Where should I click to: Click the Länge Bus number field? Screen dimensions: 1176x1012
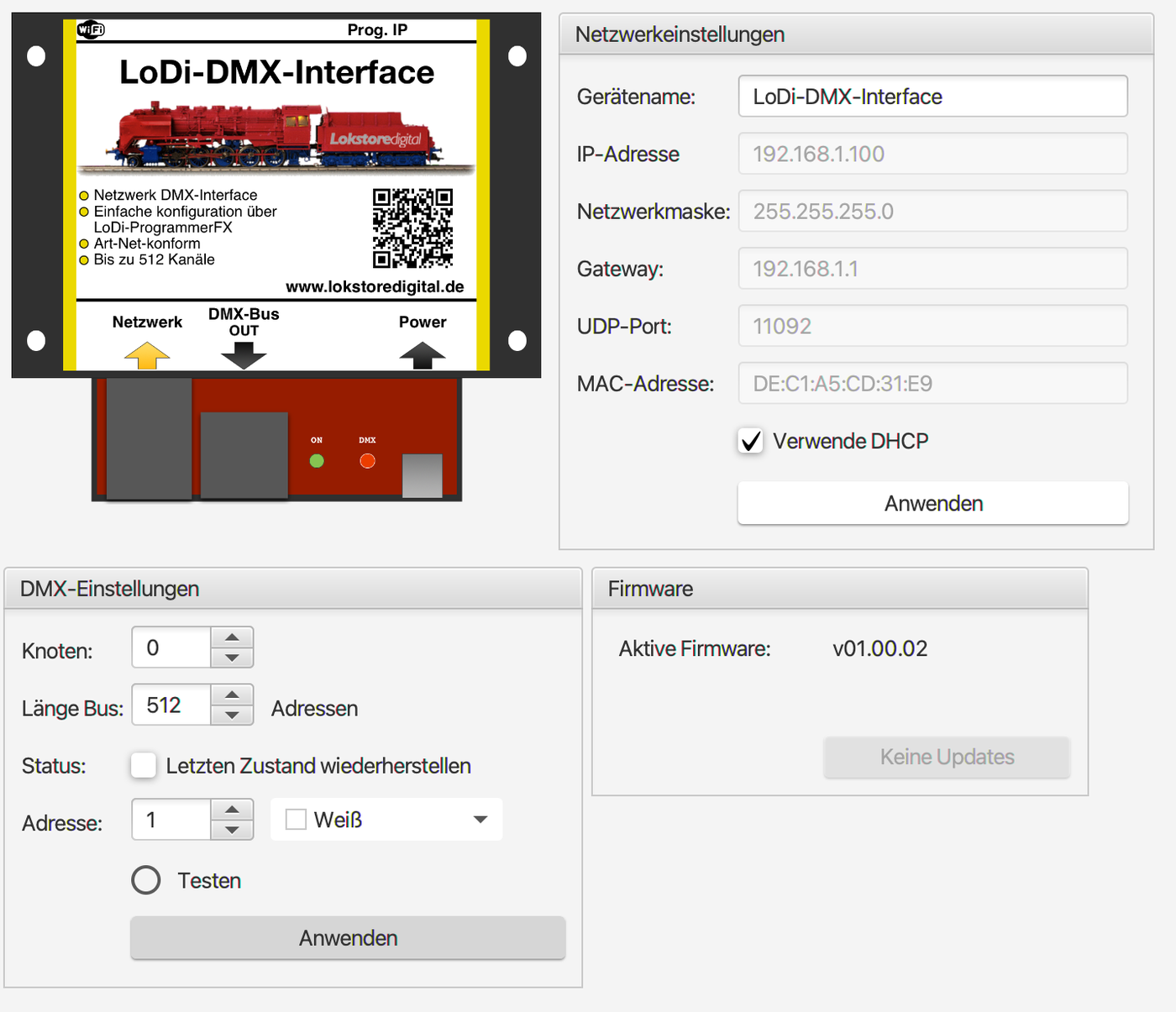coord(171,705)
